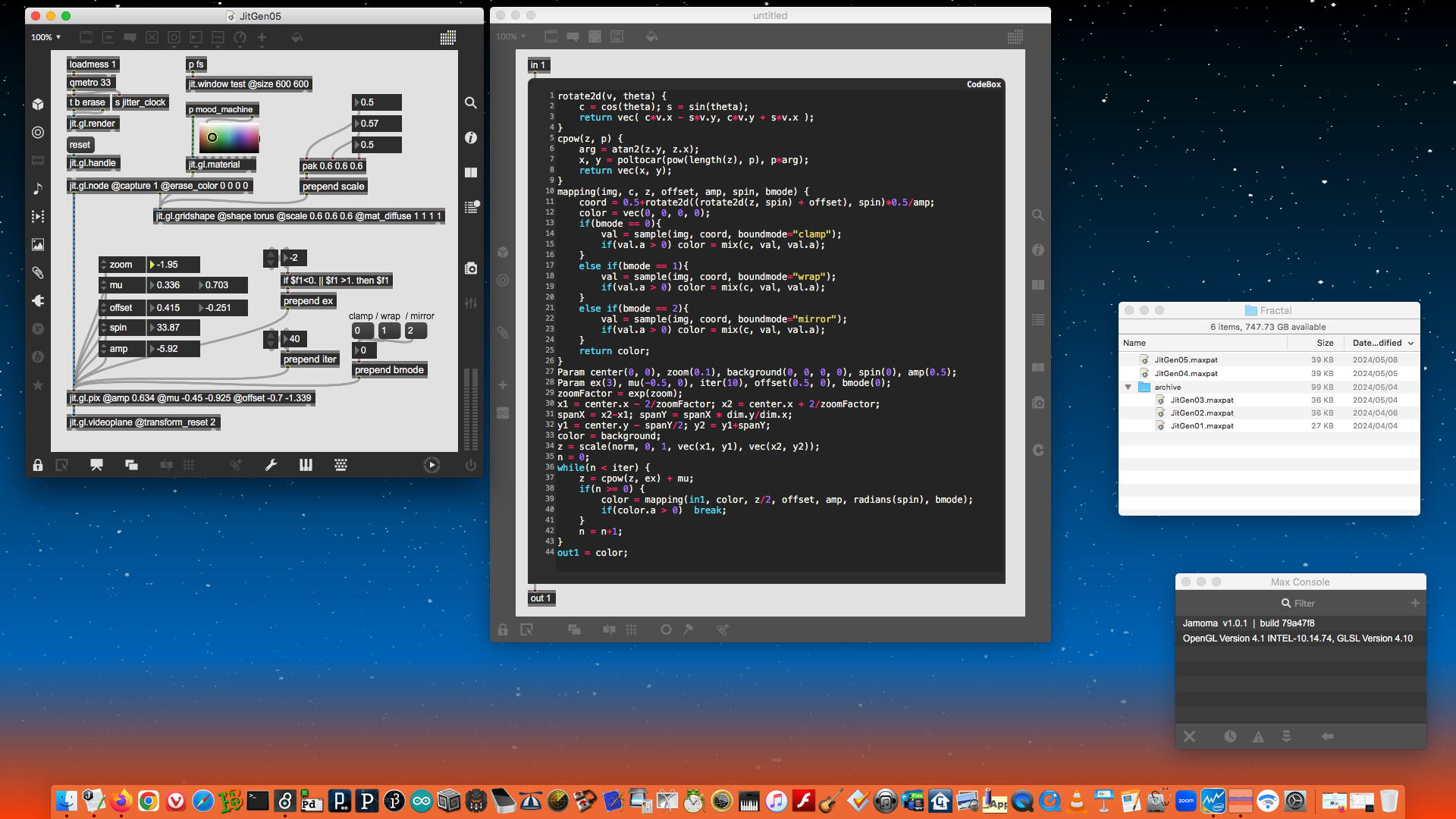
Task: Open the Plug-ins icon in left sidebar
Action: point(38,301)
